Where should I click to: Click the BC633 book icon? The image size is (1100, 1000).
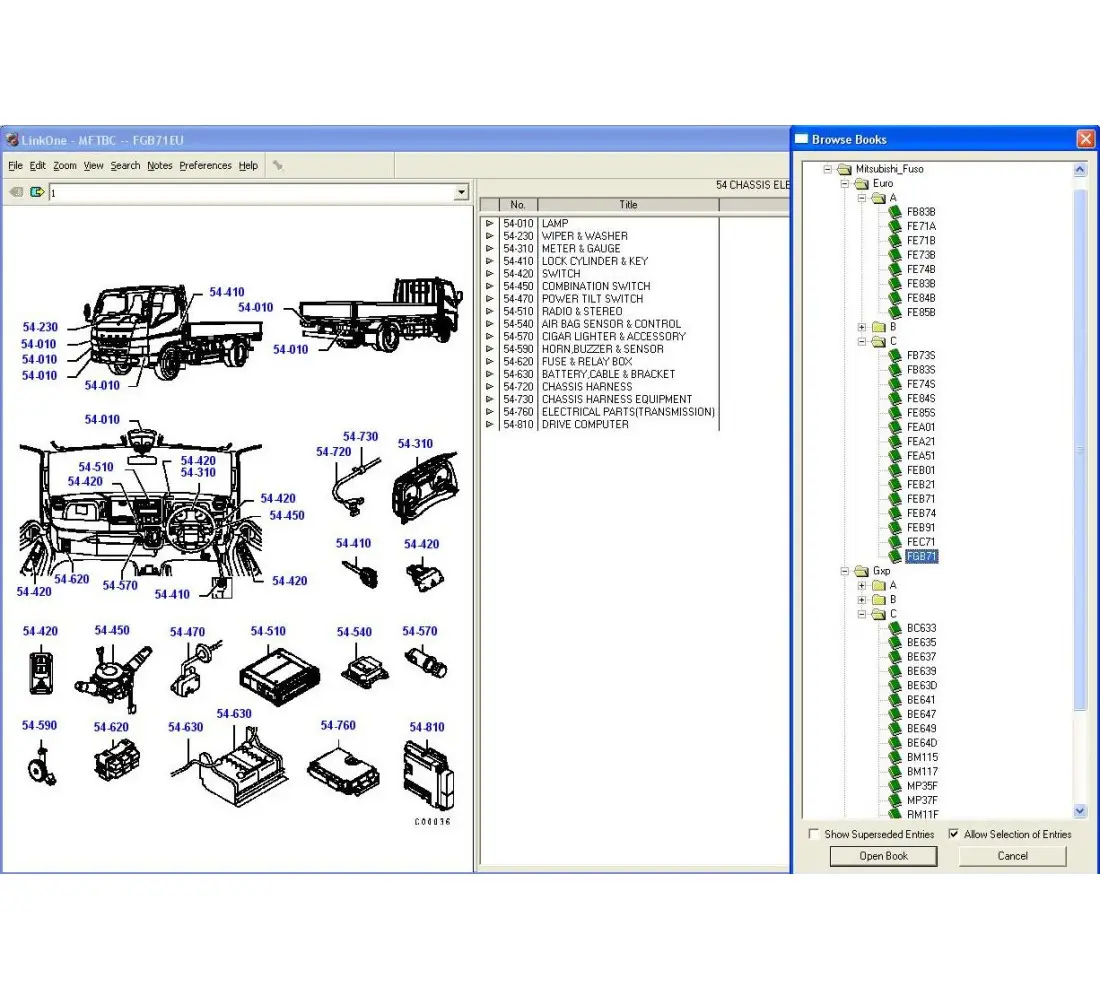895,628
